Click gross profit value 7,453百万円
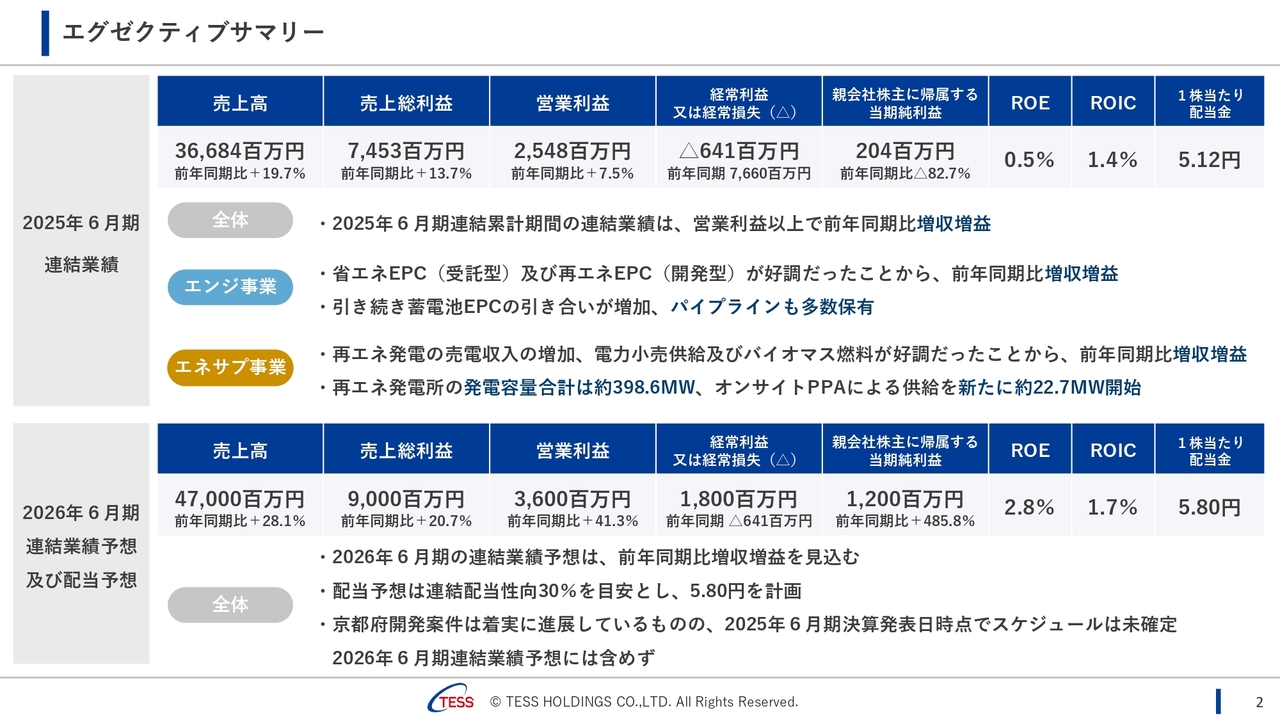Image resolution: width=1280 pixels, height=720 pixels. 406,151
